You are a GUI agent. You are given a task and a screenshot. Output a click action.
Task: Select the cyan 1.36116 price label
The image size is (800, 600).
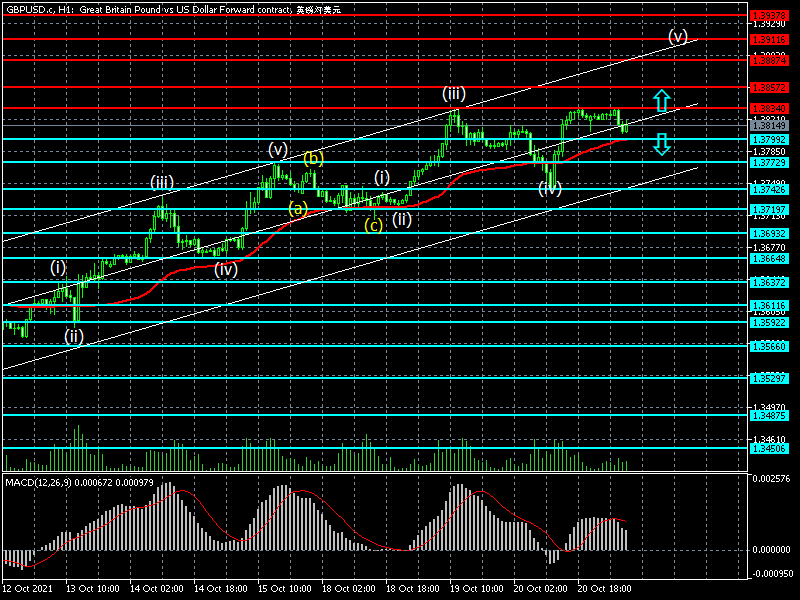769,306
